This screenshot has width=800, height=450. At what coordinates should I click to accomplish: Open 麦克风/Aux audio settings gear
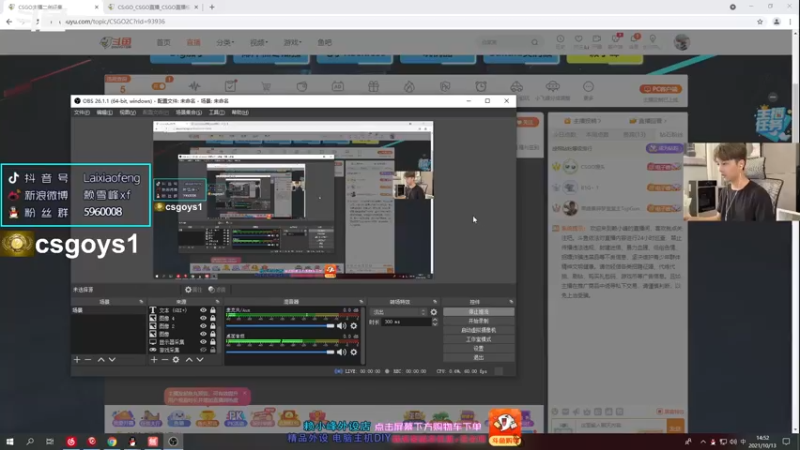(354, 326)
